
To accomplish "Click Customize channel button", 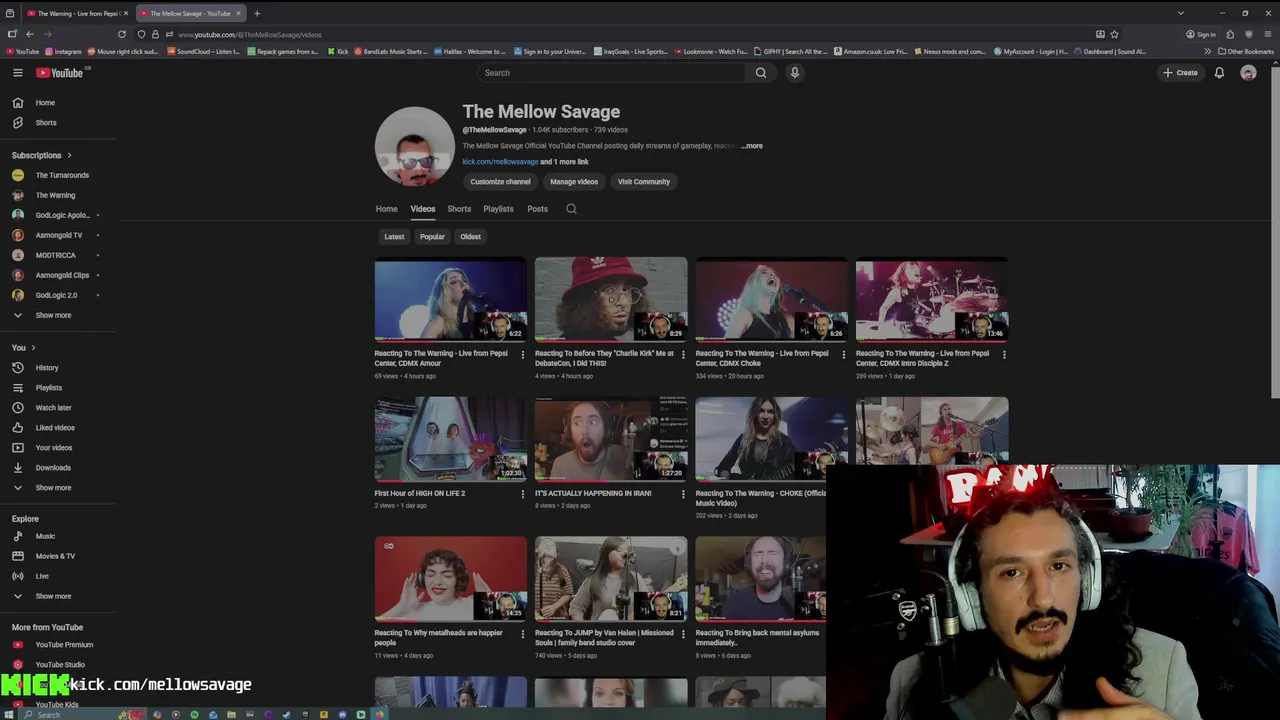I will click(x=500, y=182).
